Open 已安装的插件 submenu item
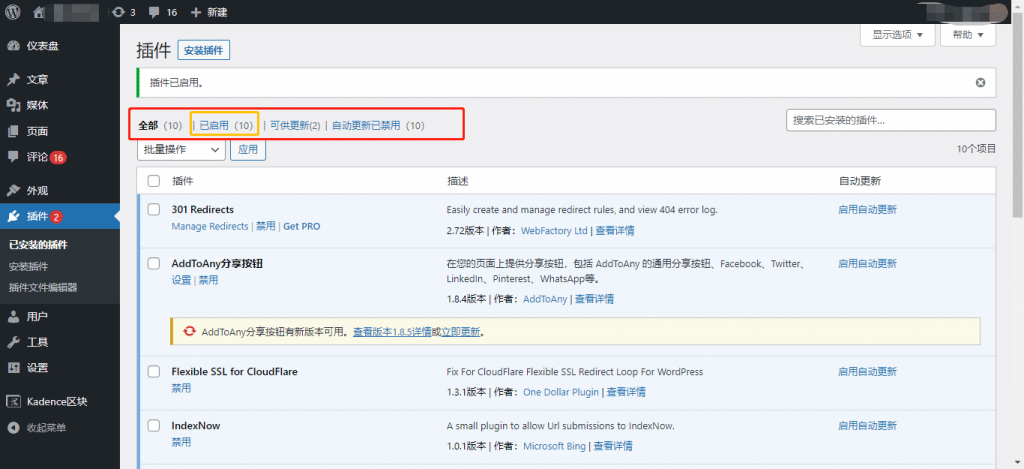 39,246
